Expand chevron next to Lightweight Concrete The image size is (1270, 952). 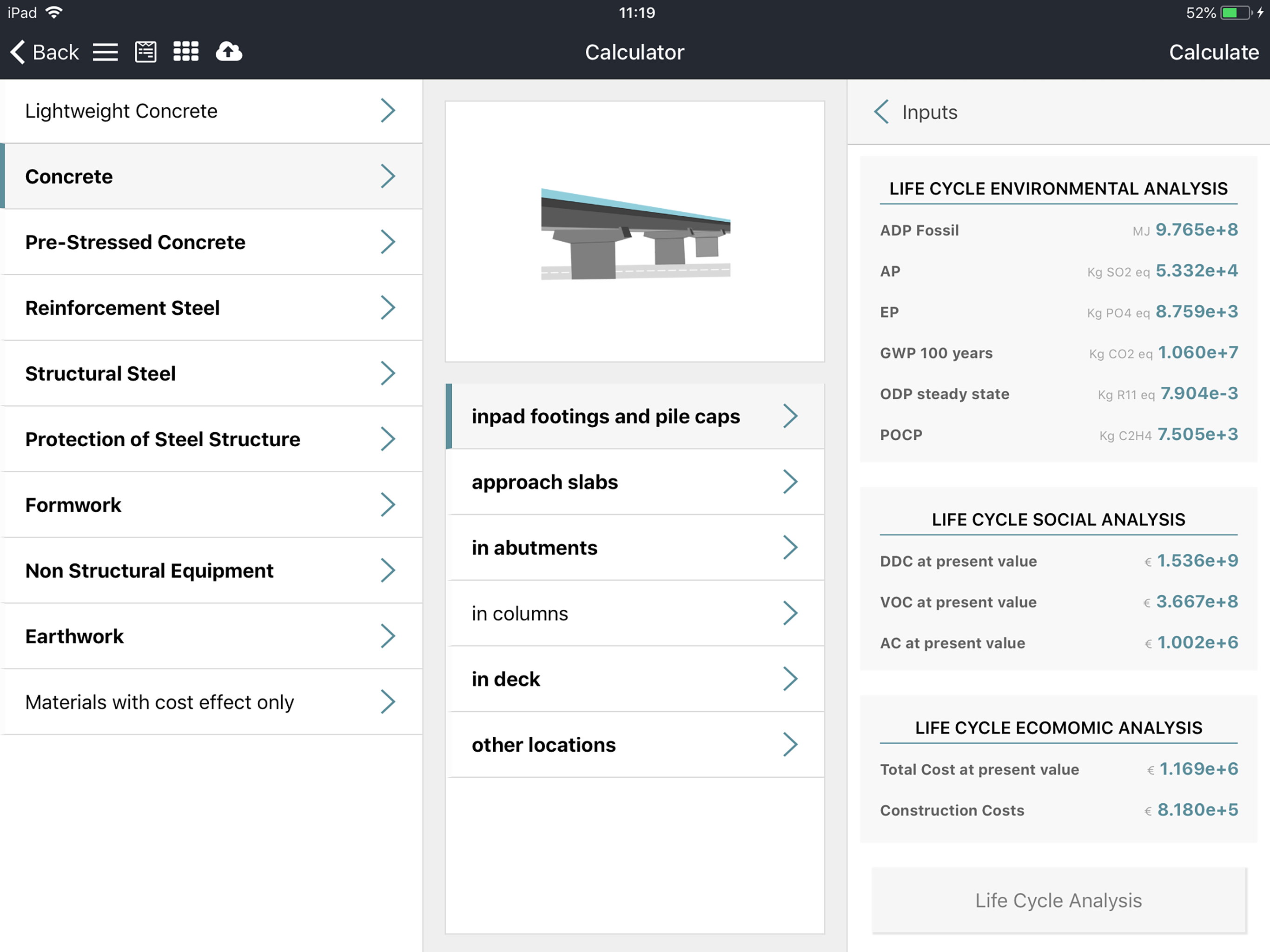pyautogui.click(x=388, y=111)
